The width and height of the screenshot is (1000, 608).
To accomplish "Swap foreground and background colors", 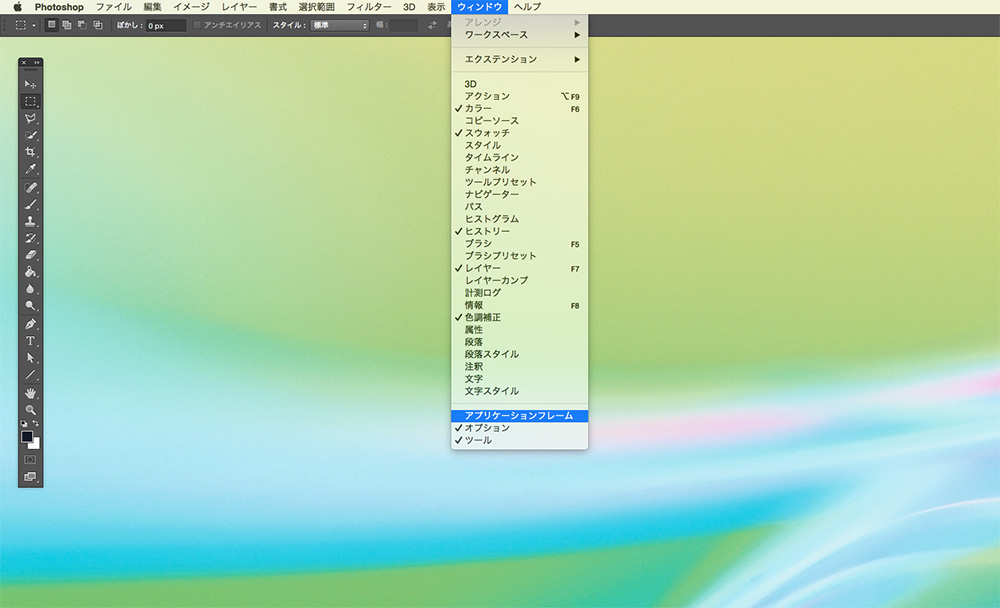I will [x=36, y=423].
